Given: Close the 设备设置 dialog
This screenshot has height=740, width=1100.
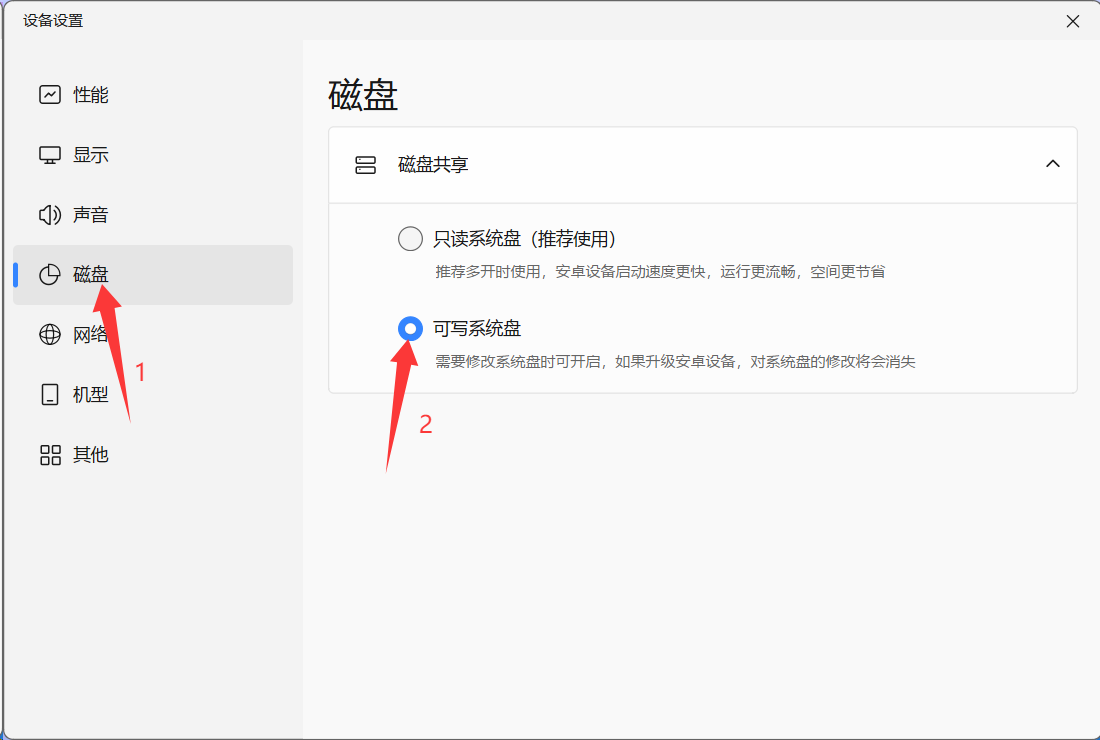Looking at the screenshot, I should click(1073, 20).
